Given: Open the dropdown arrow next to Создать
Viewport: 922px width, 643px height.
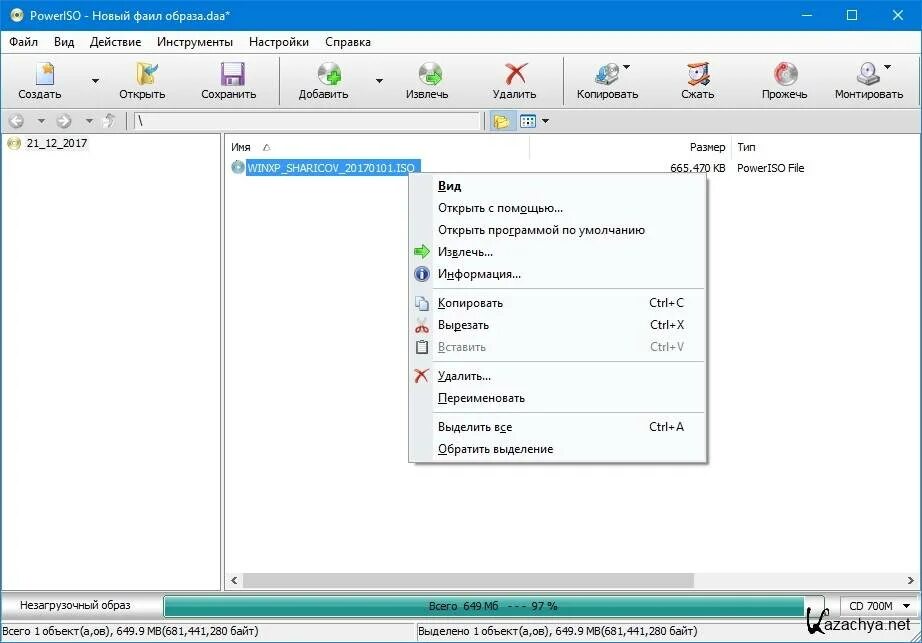Looking at the screenshot, I should point(95,81).
